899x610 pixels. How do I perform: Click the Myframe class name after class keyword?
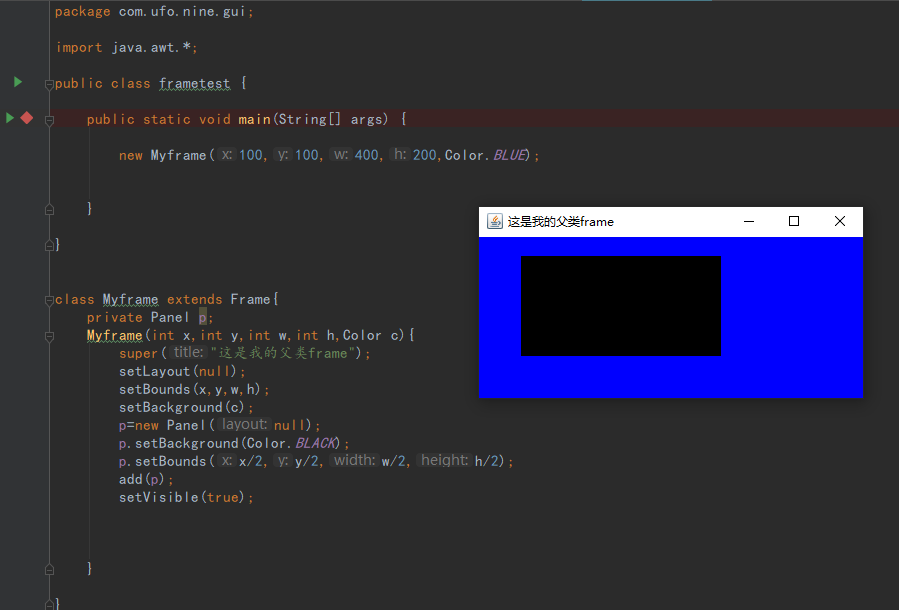coord(130,300)
